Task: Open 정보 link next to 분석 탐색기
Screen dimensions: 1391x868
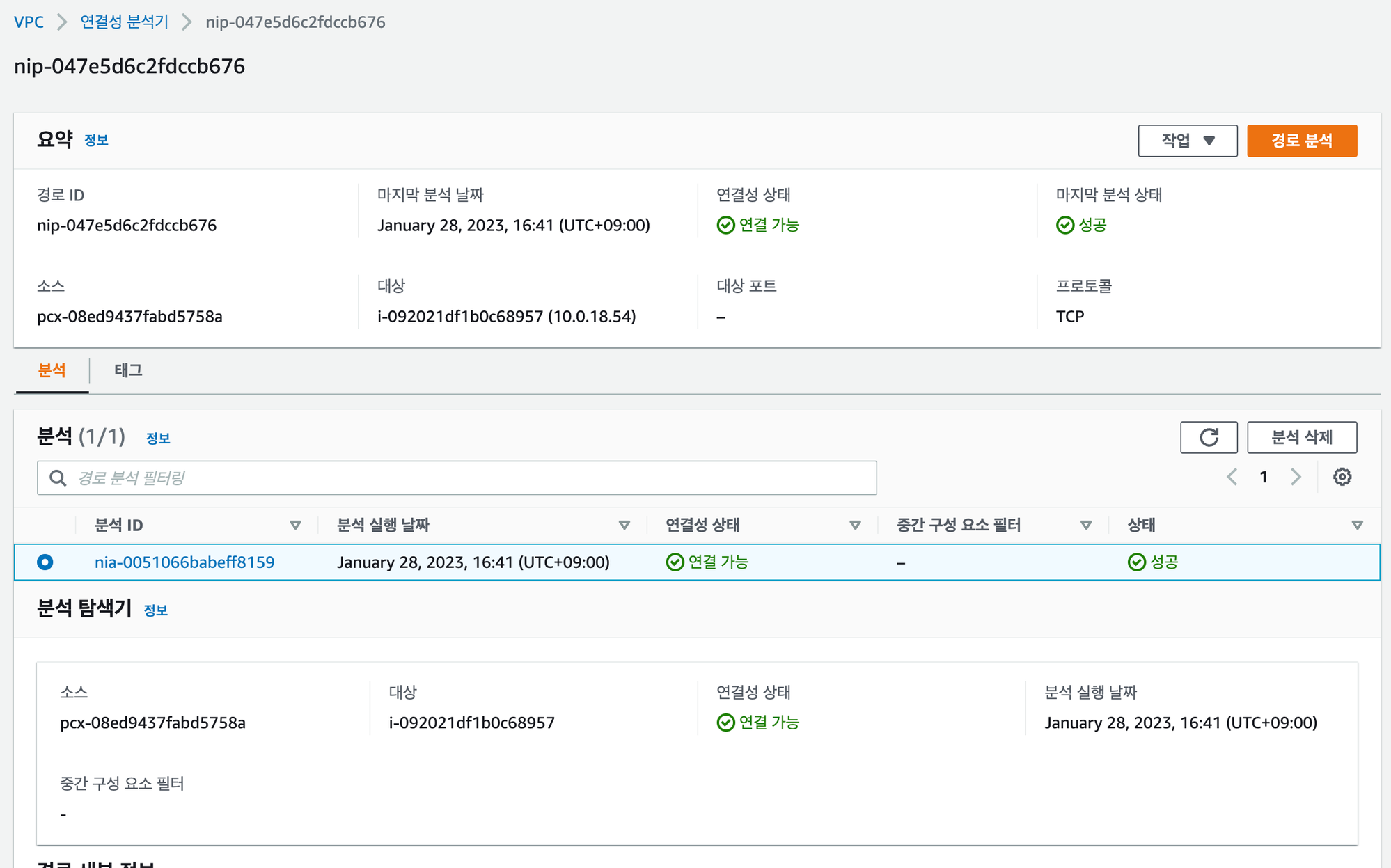Action: click(x=155, y=610)
